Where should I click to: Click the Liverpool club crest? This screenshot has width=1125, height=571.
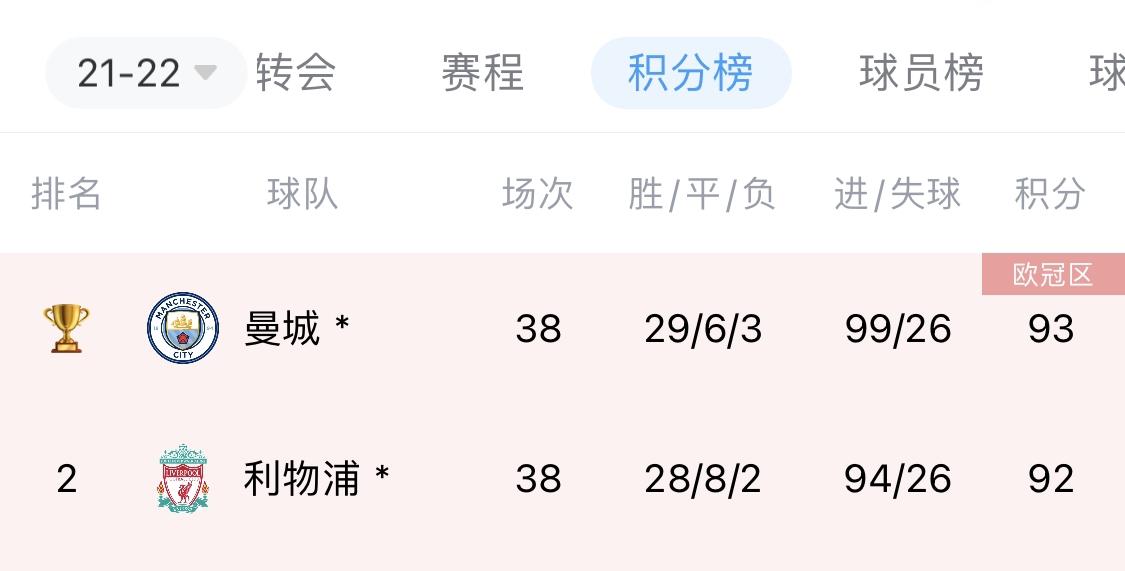(x=183, y=479)
